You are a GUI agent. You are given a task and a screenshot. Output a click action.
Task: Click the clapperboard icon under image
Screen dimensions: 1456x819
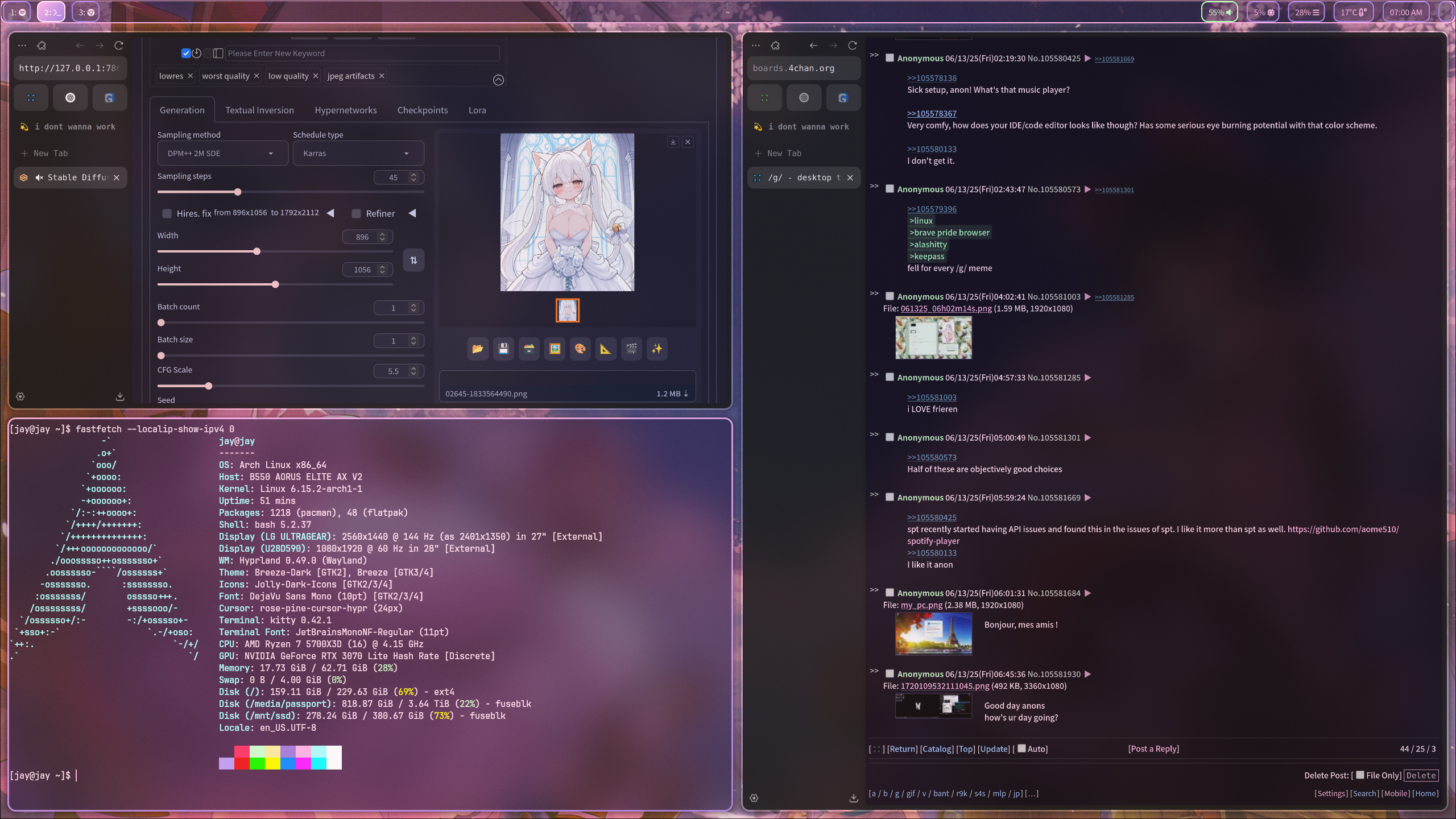coord(631,349)
